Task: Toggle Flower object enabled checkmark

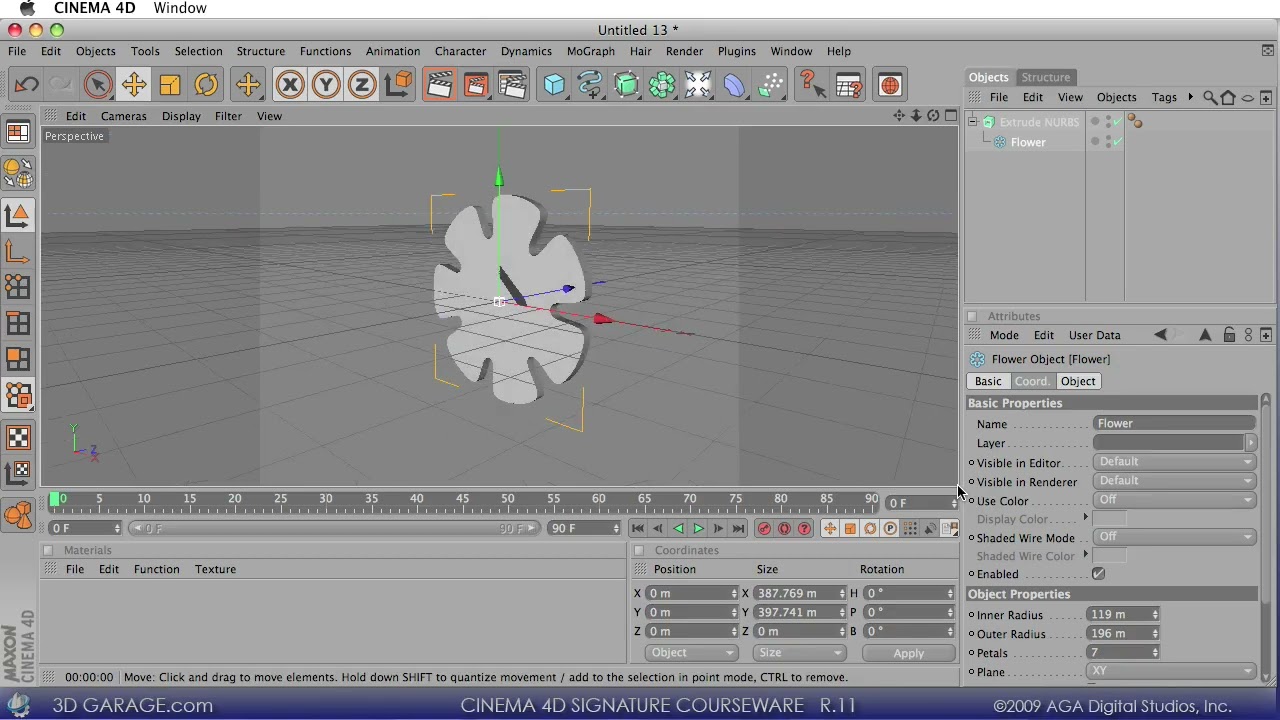Action: coord(1117,142)
